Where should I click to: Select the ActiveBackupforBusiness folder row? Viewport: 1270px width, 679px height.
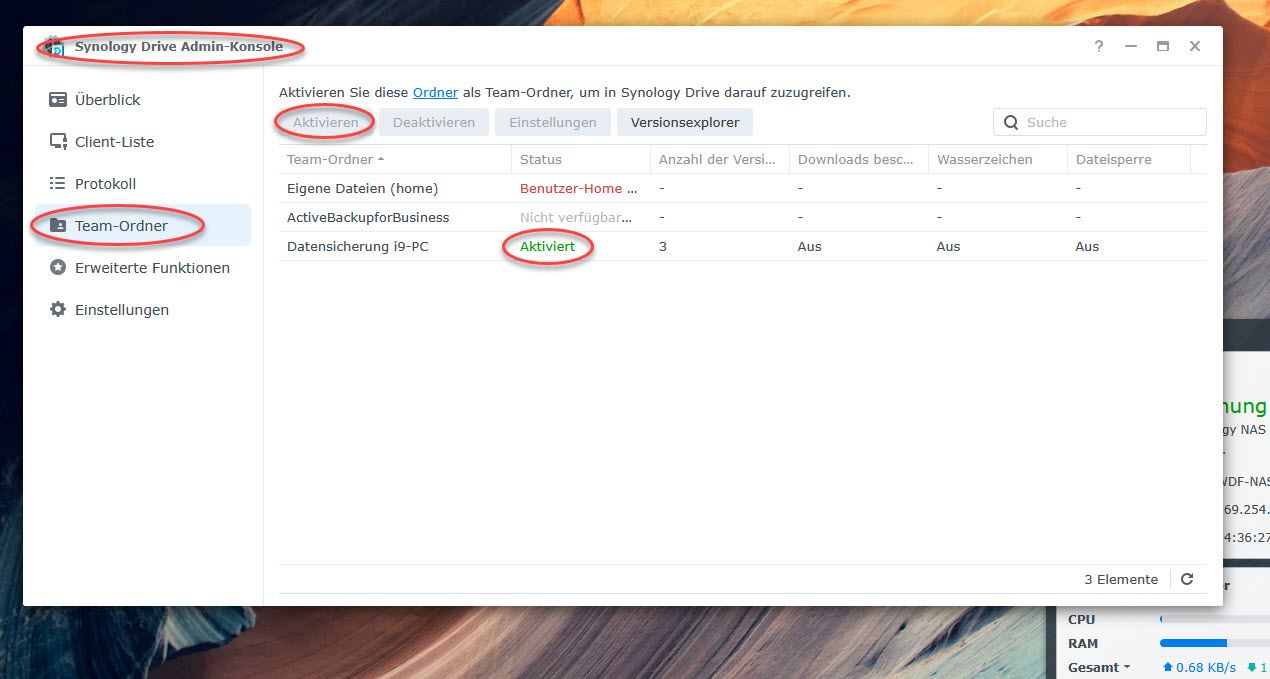pos(367,217)
